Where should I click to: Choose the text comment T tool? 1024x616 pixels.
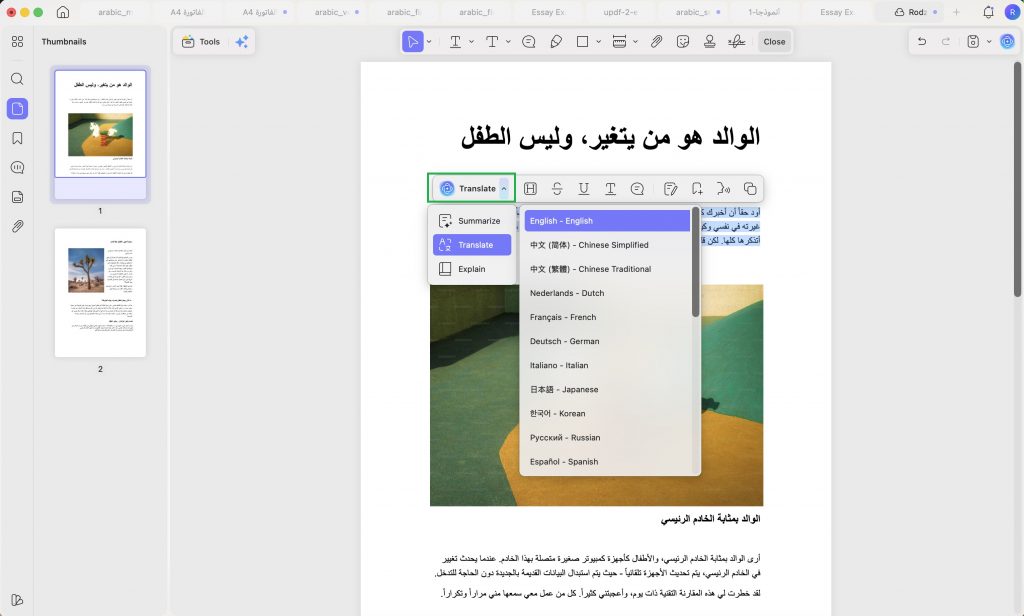click(x=456, y=41)
